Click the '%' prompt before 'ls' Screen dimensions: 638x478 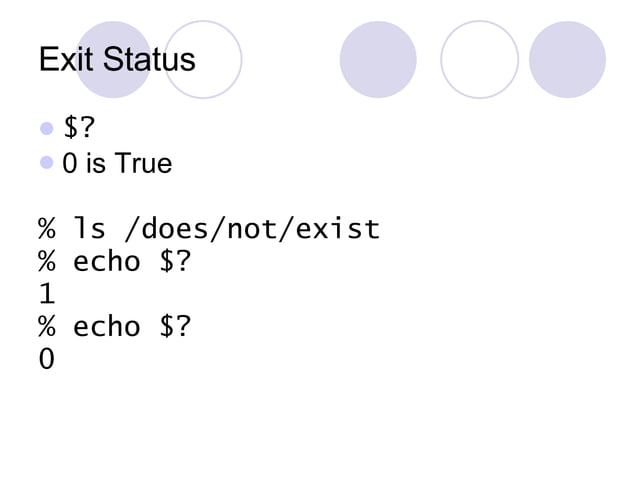point(47,229)
